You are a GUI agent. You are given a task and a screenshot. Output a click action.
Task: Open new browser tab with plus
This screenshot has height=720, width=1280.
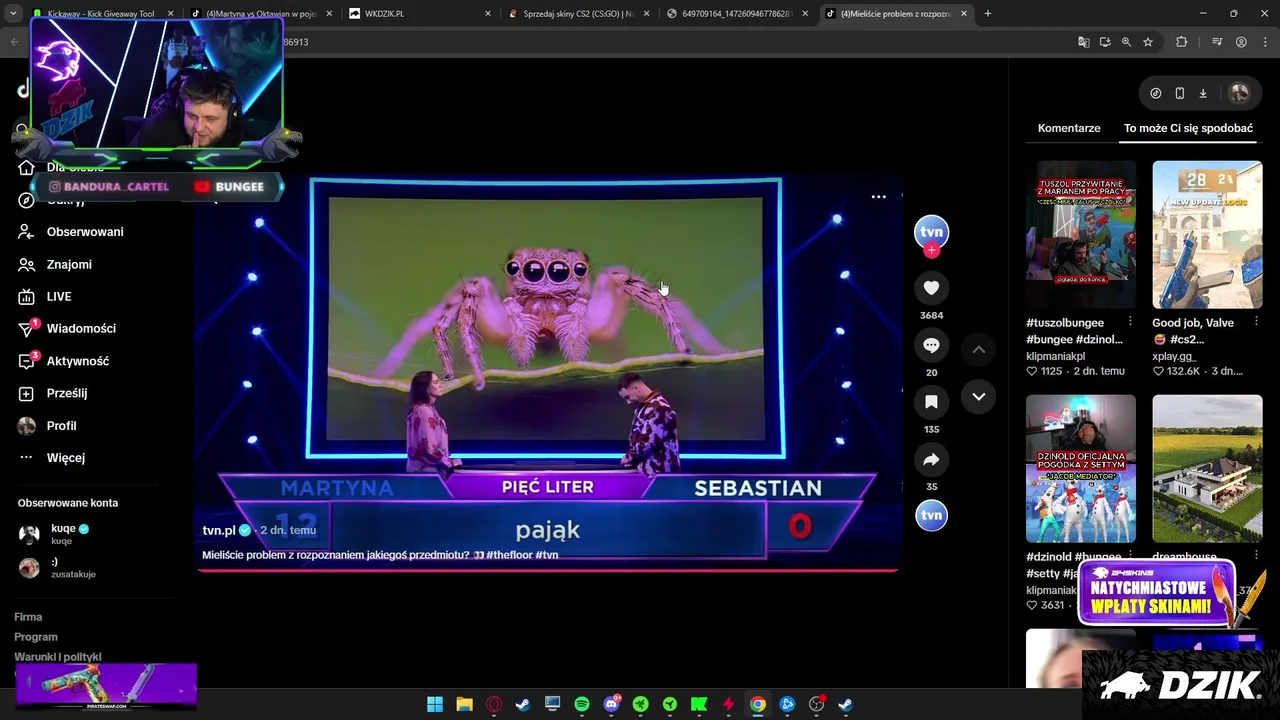(x=988, y=14)
